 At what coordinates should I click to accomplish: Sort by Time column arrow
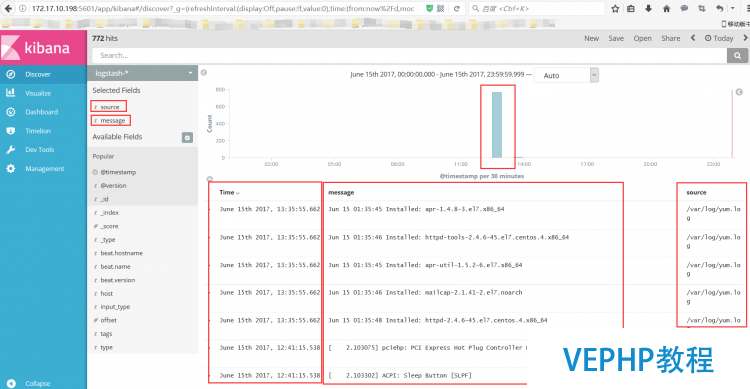pyautogui.click(x=238, y=193)
